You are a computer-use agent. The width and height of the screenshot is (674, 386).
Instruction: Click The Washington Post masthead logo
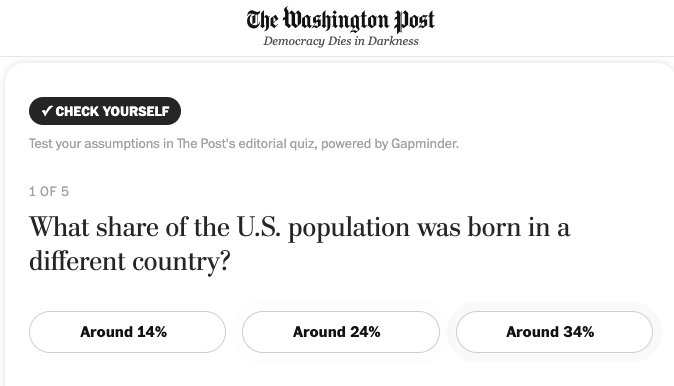tap(340, 20)
